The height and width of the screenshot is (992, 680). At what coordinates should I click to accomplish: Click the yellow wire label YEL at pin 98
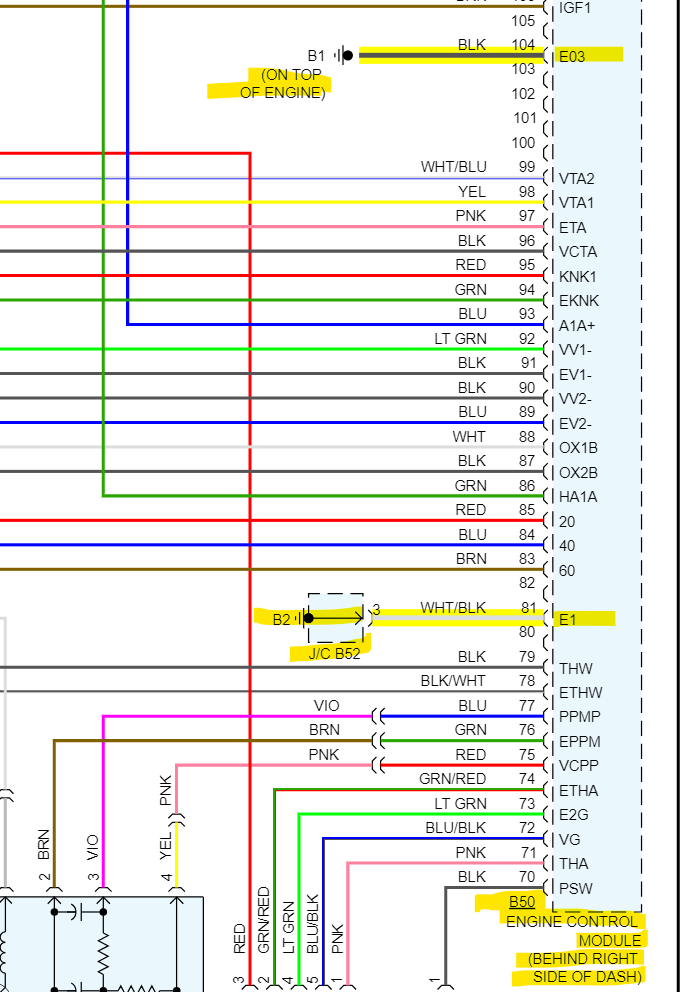tap(472, 192)
